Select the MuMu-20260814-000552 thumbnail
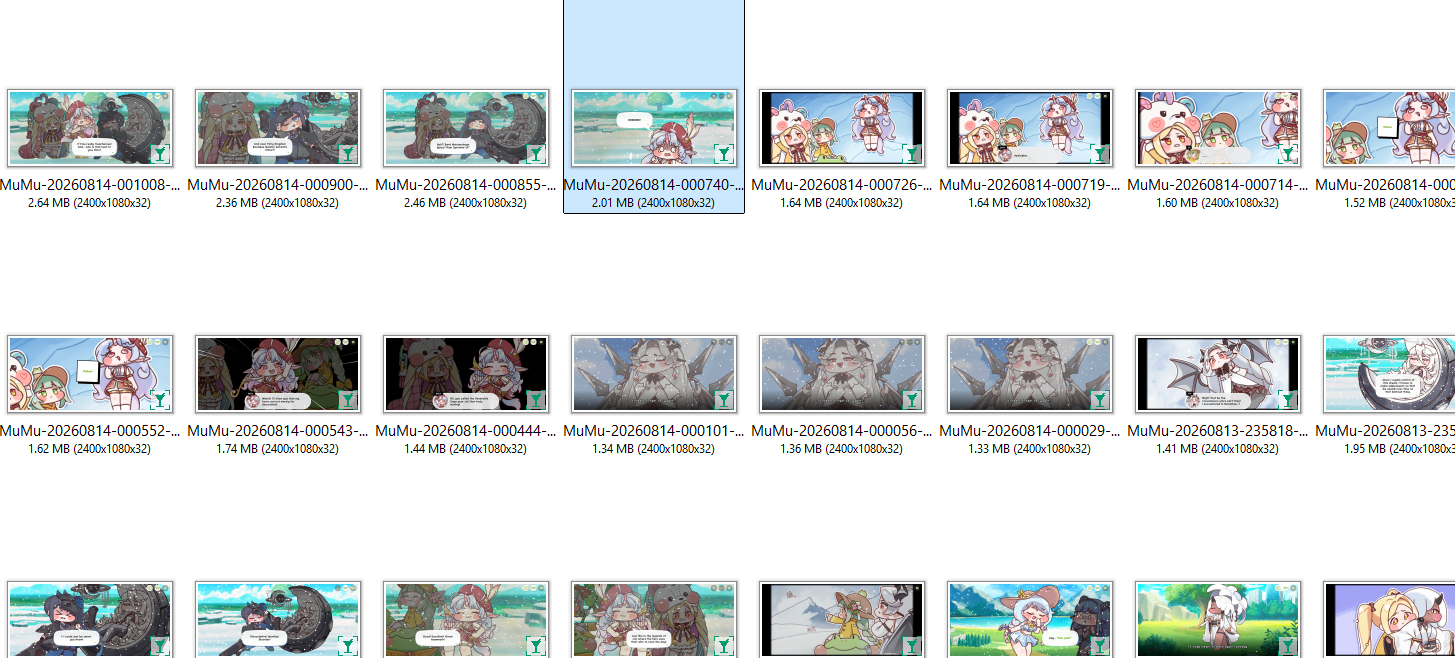 [x=90, y=374]
